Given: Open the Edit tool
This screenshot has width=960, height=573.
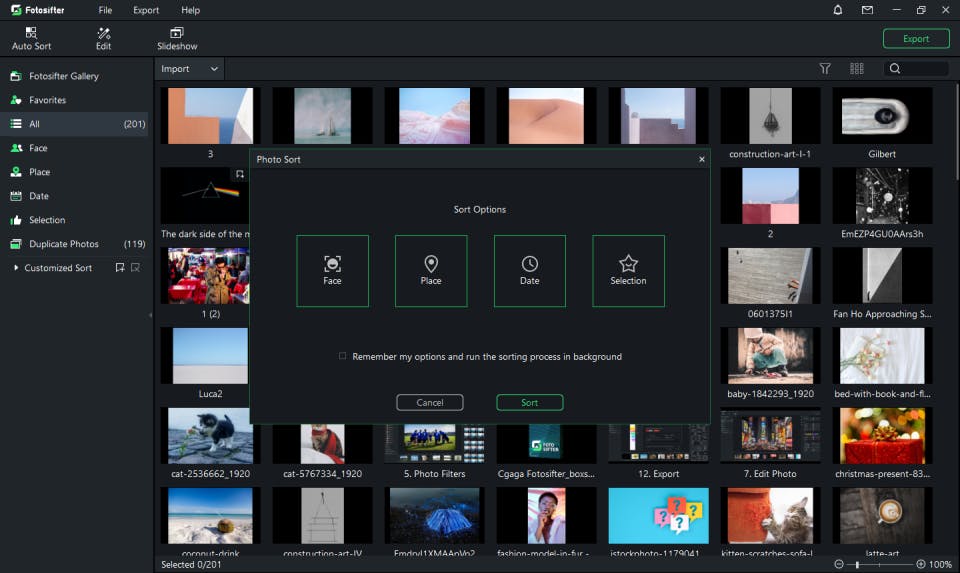Looking at the screenshot, I should point(103,39).
